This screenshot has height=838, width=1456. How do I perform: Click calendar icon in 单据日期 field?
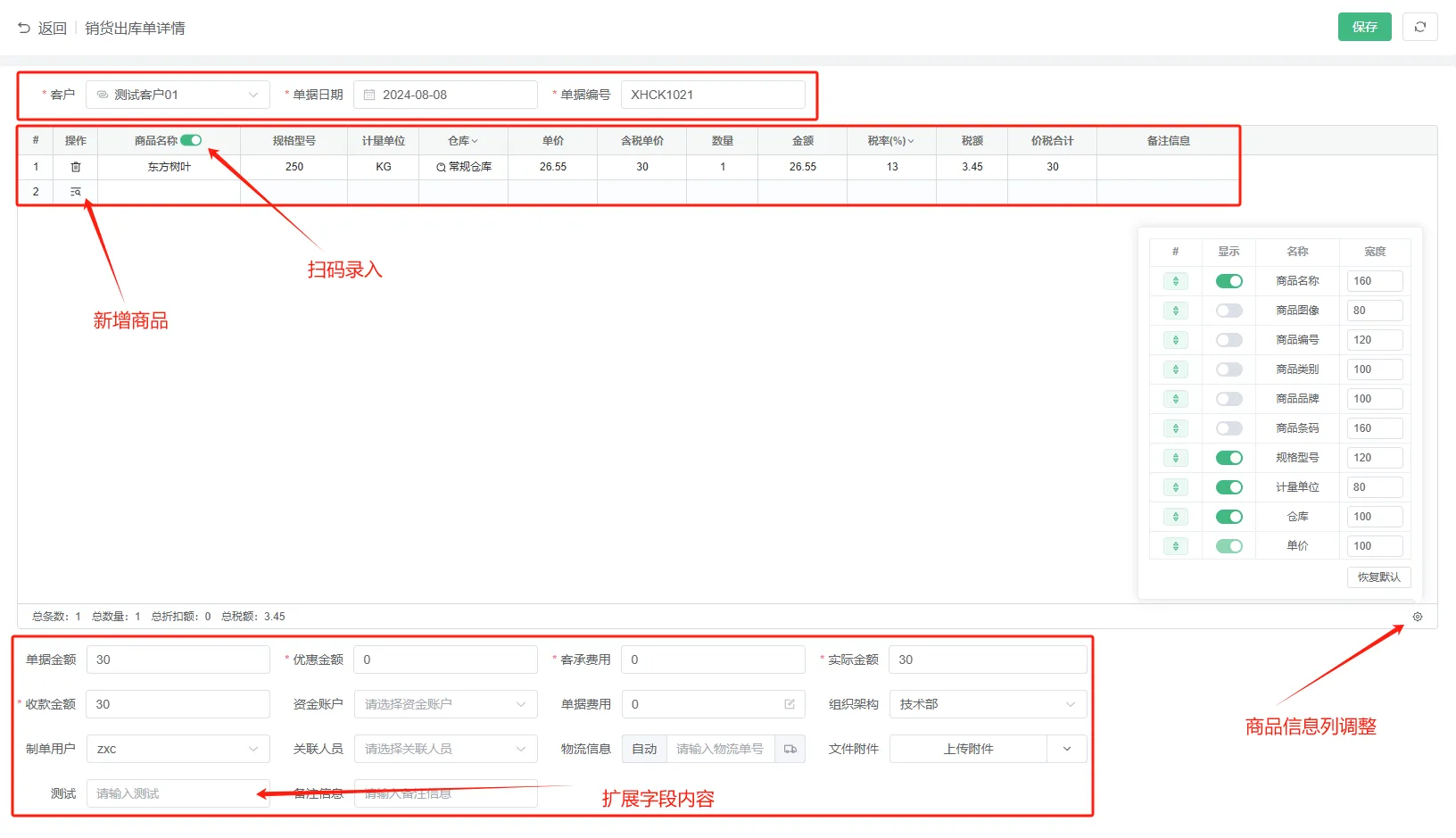click(x=369, y=95)
